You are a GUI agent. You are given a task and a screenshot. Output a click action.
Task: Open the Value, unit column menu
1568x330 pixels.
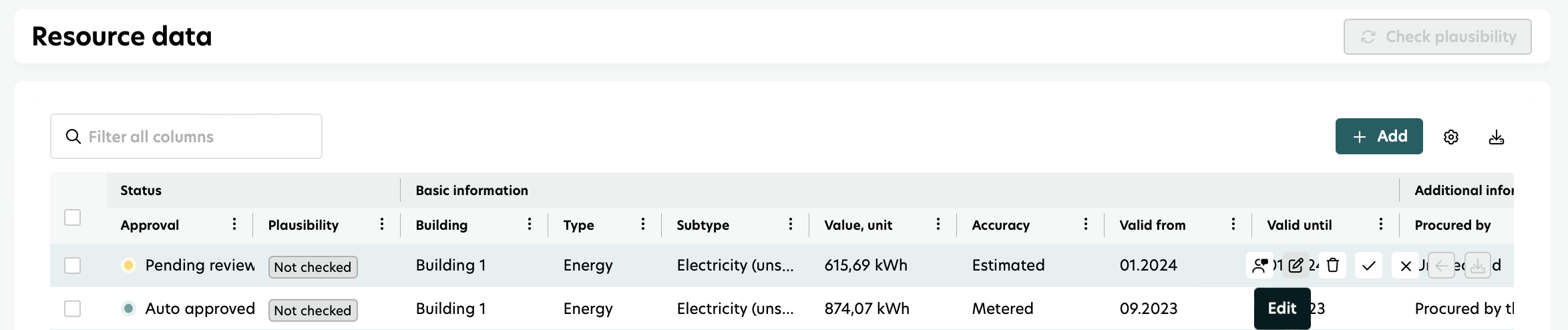[x=938, y=224]
